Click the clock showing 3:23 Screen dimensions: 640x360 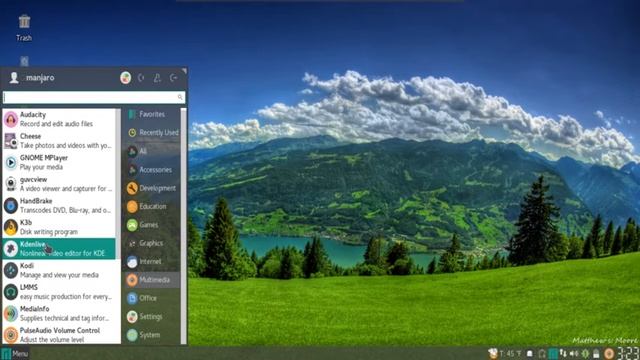pyautogui.click(x=628, y=353)
